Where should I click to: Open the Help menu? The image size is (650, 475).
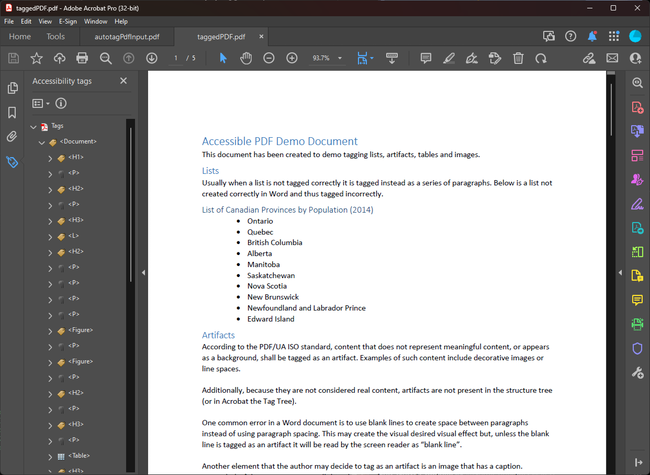[121, 22]
